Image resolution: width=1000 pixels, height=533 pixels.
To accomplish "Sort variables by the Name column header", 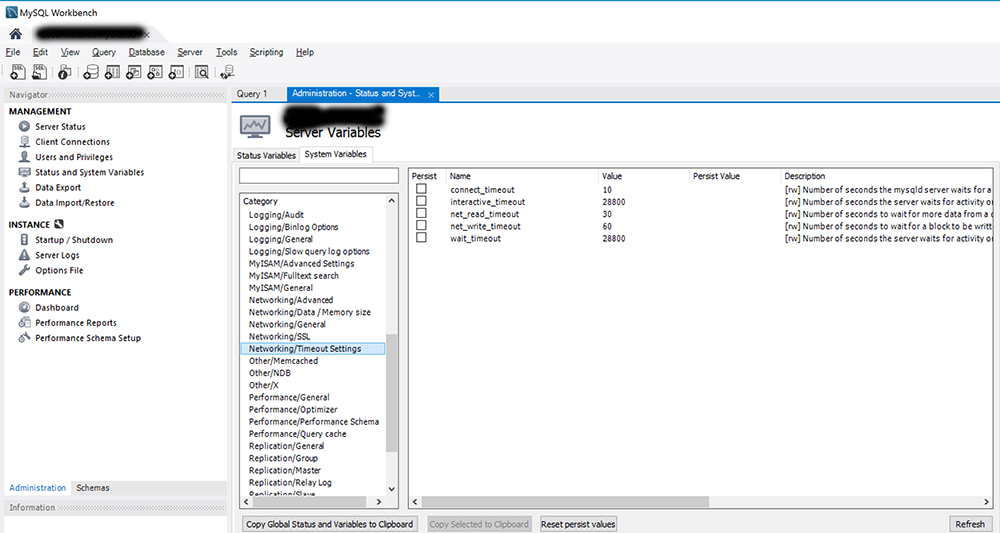I will coord(460,176).
